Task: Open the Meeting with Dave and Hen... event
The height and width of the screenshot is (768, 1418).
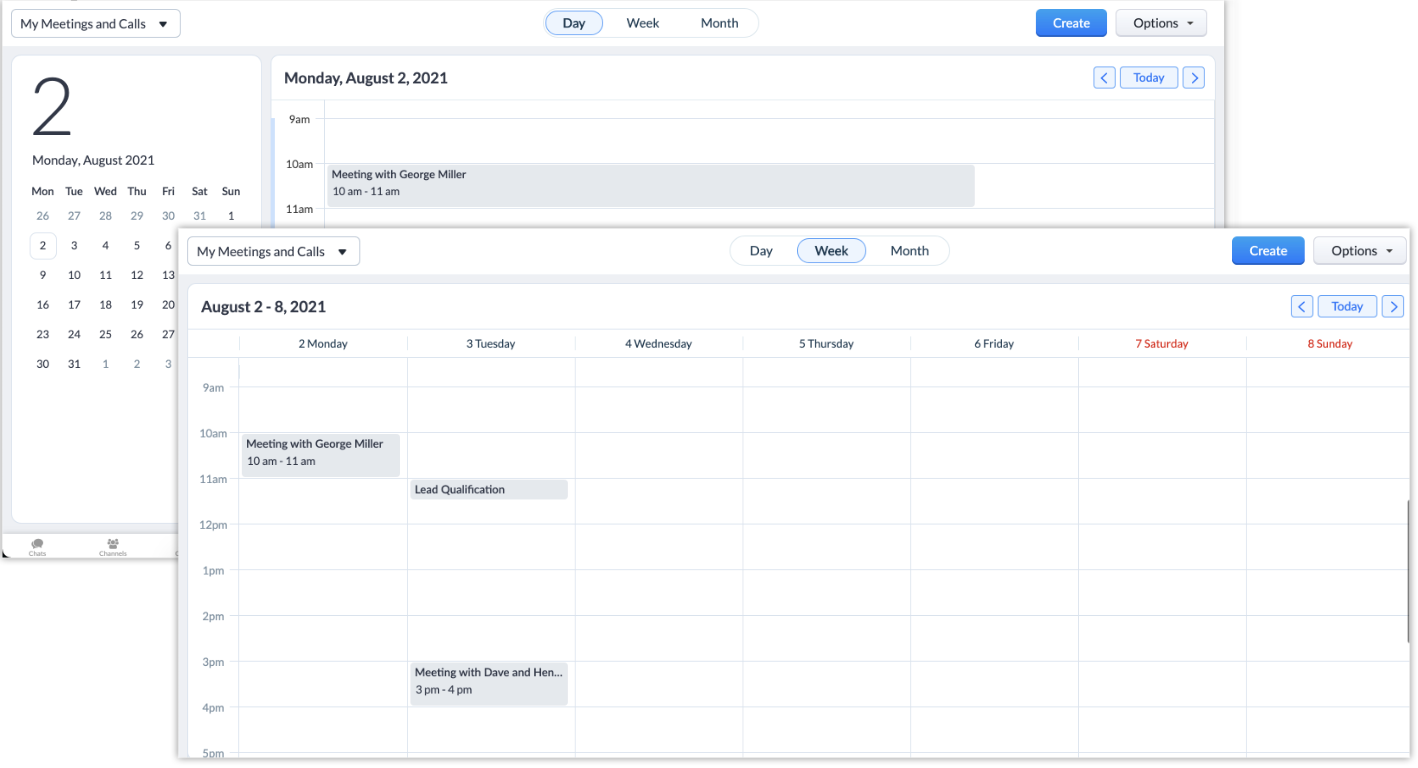Action: [x=489, y=683]
